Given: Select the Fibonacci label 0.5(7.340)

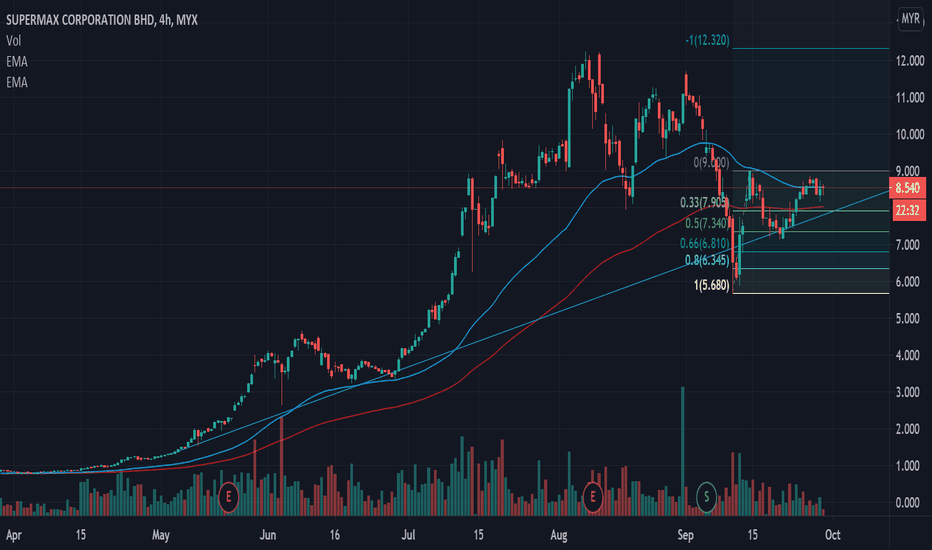Looking at the screenshot, I should (707, 223).
